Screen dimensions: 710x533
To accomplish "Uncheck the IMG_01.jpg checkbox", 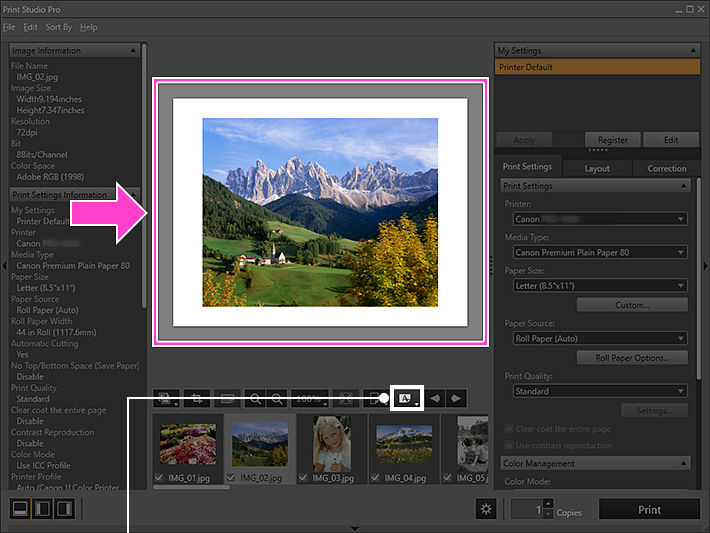I will [160, 478].
